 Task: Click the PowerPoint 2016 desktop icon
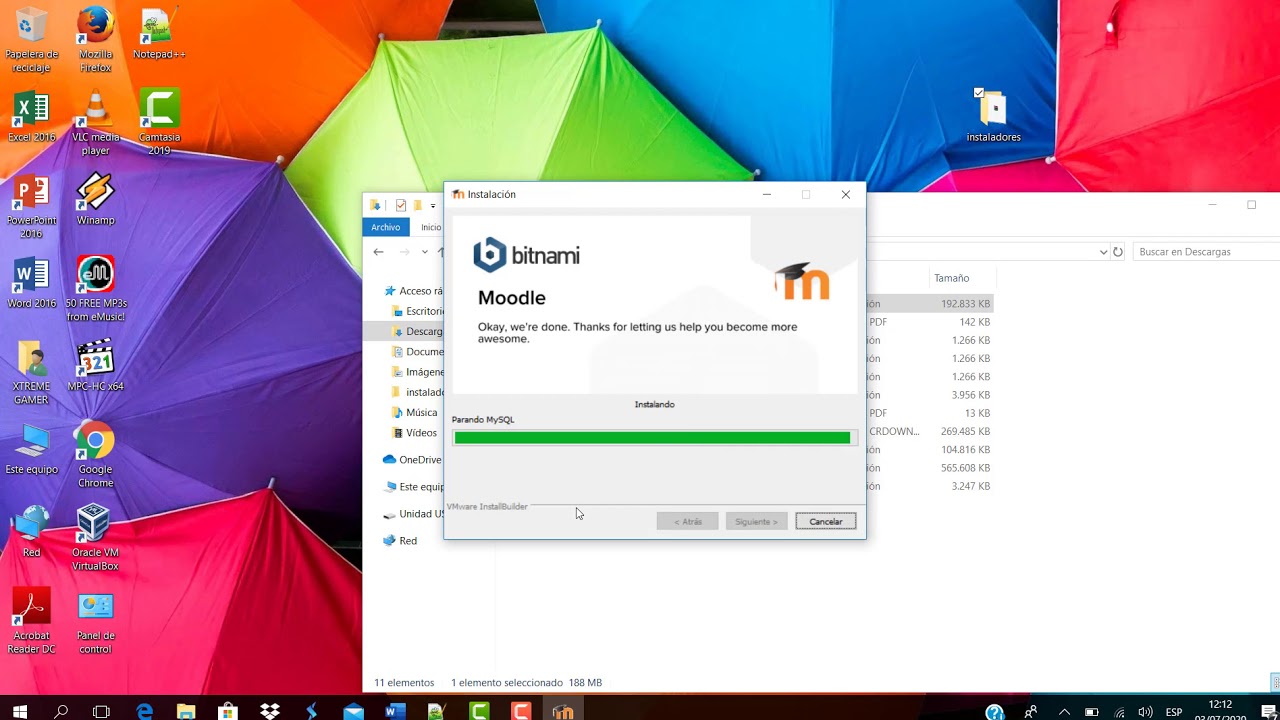[32, 207]
